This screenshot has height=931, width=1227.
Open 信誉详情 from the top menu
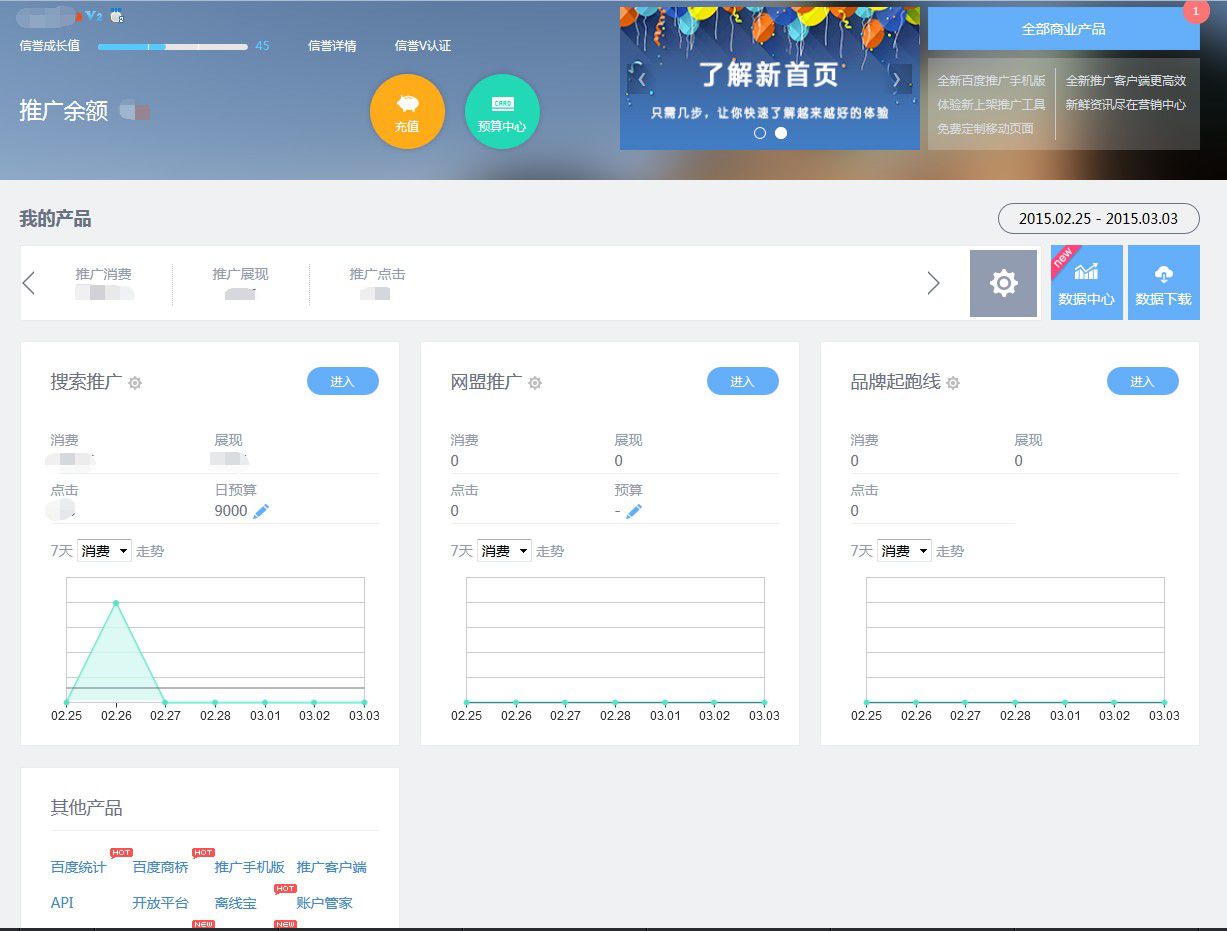click(x=333, y=45)
